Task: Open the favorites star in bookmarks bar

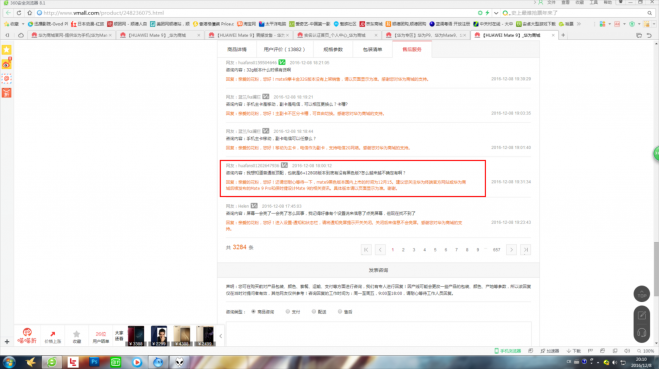Action: pyautogui.click(x=7, y=24)
